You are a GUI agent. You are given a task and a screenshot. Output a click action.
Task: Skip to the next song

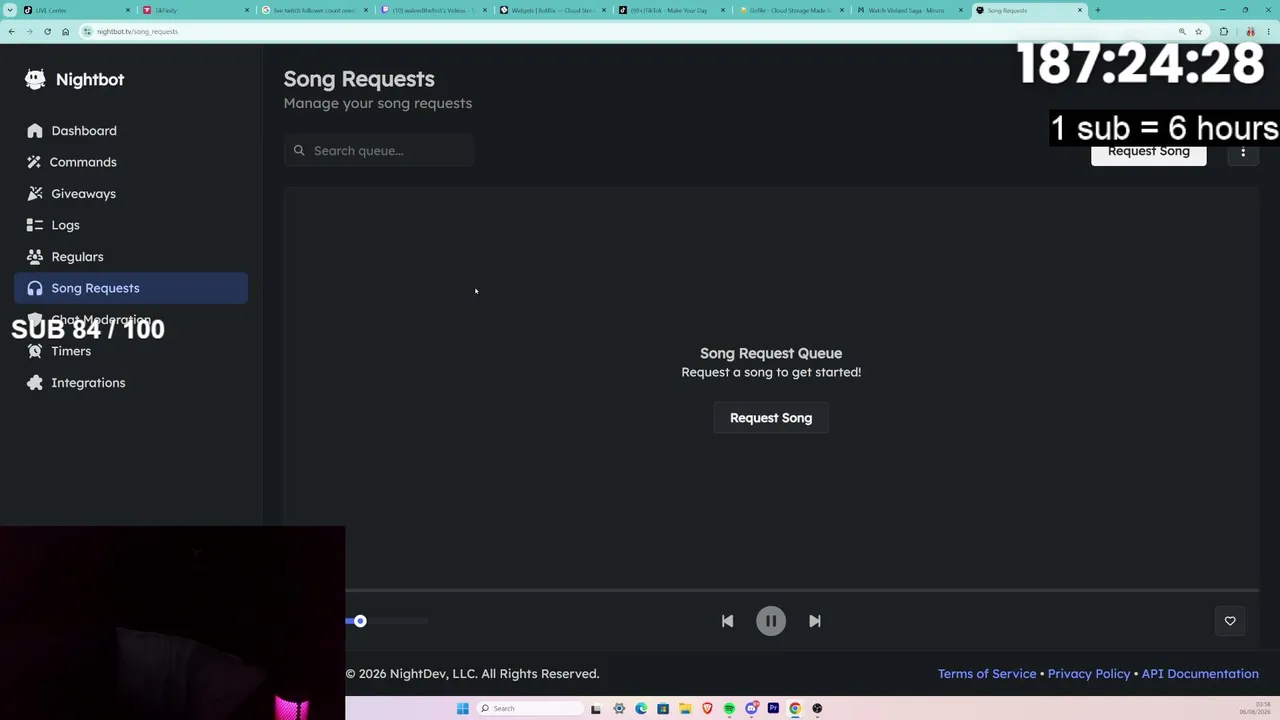tap(815, 621)
